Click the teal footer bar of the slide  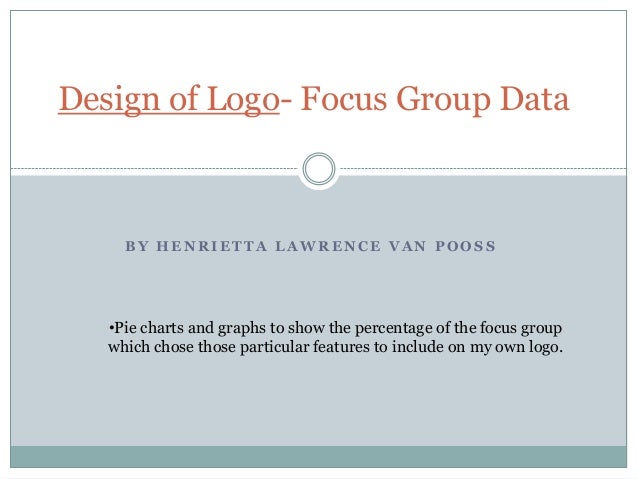point(319,457)
